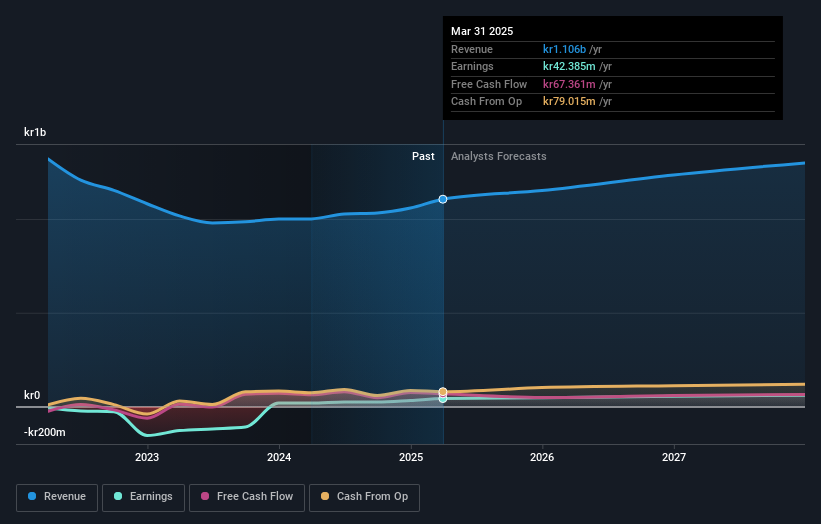Click the Mar 31 2025 tooltip date
This screenshot has height=524, width=821.
[482, 31]
